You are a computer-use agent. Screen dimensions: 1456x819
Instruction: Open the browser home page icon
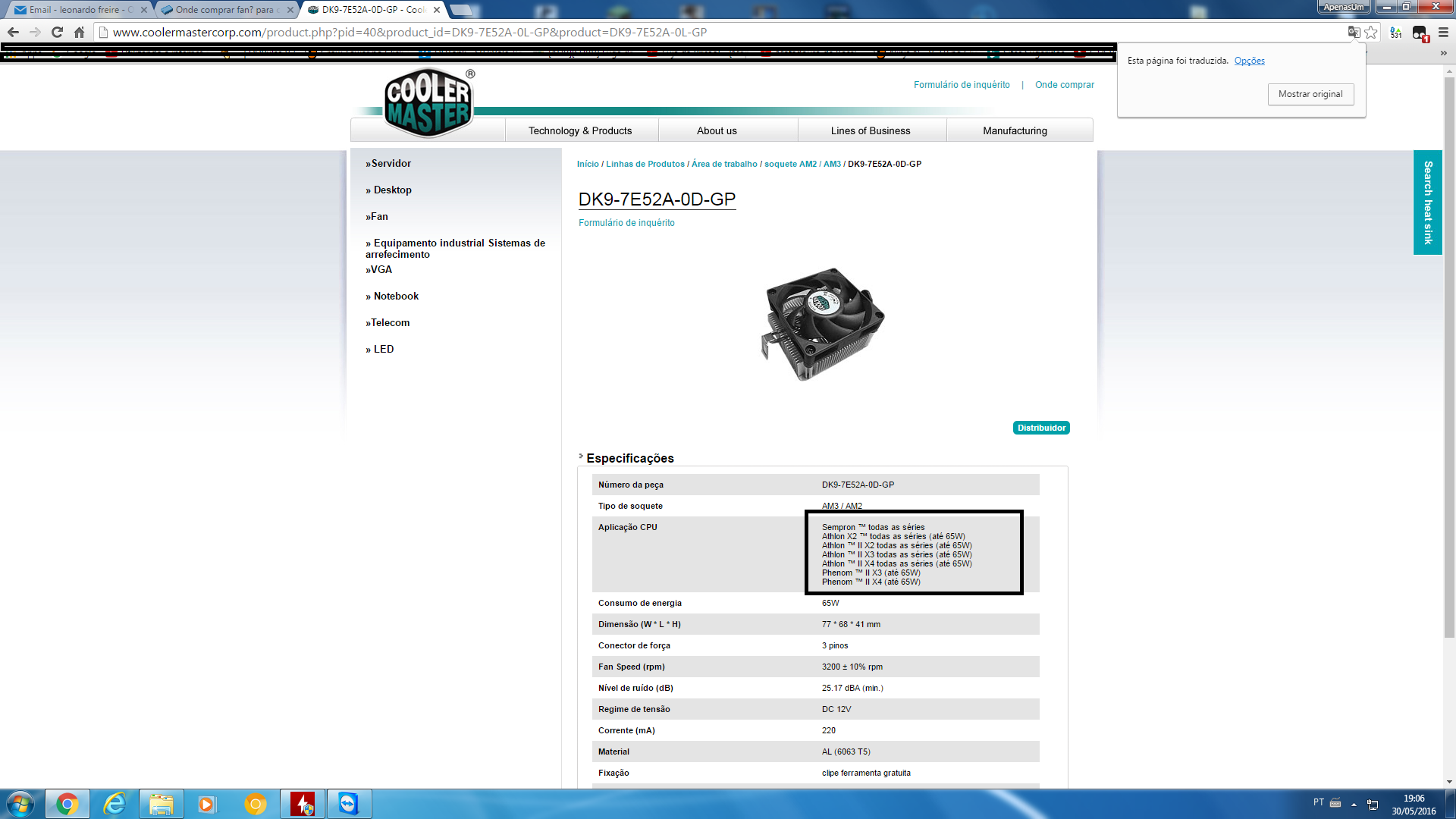pyautogui.click(x=79, y=32)
